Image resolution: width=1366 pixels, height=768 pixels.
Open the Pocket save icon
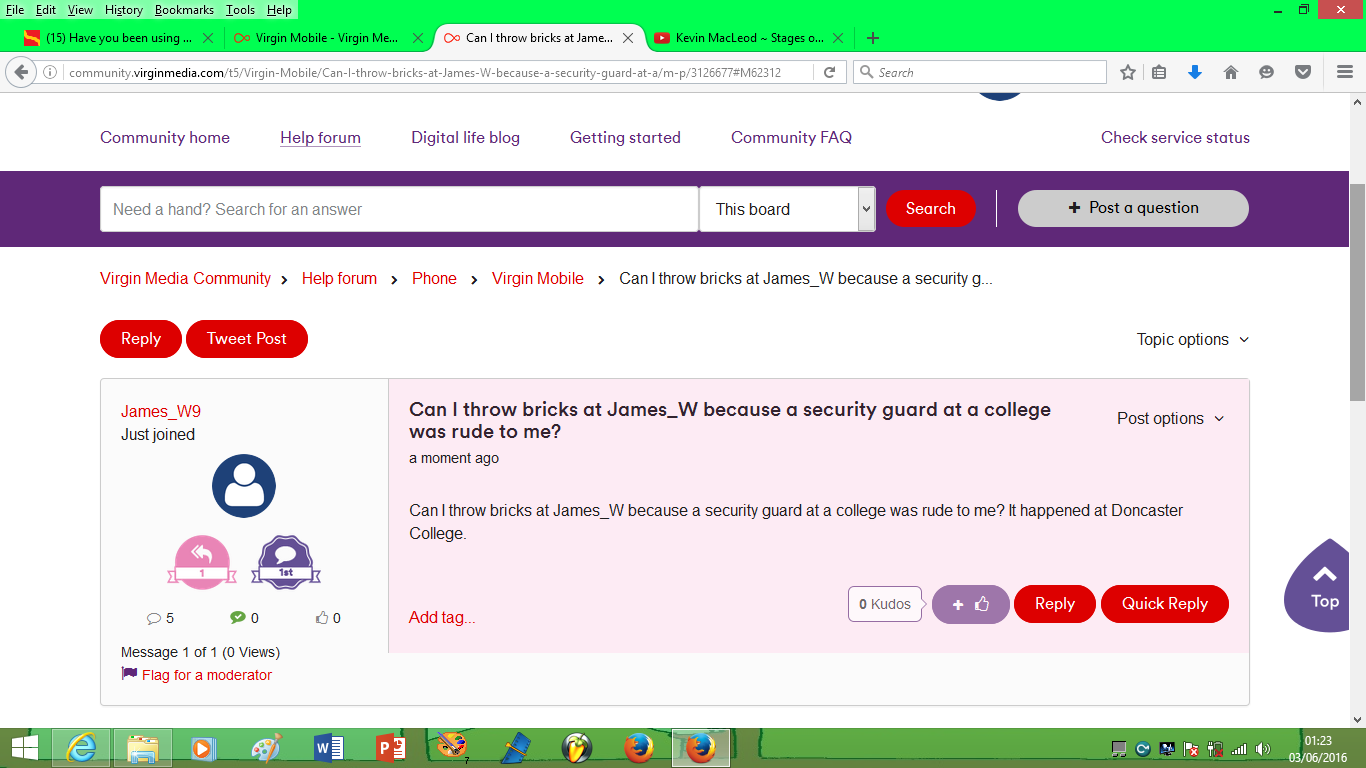point(1302,72)
